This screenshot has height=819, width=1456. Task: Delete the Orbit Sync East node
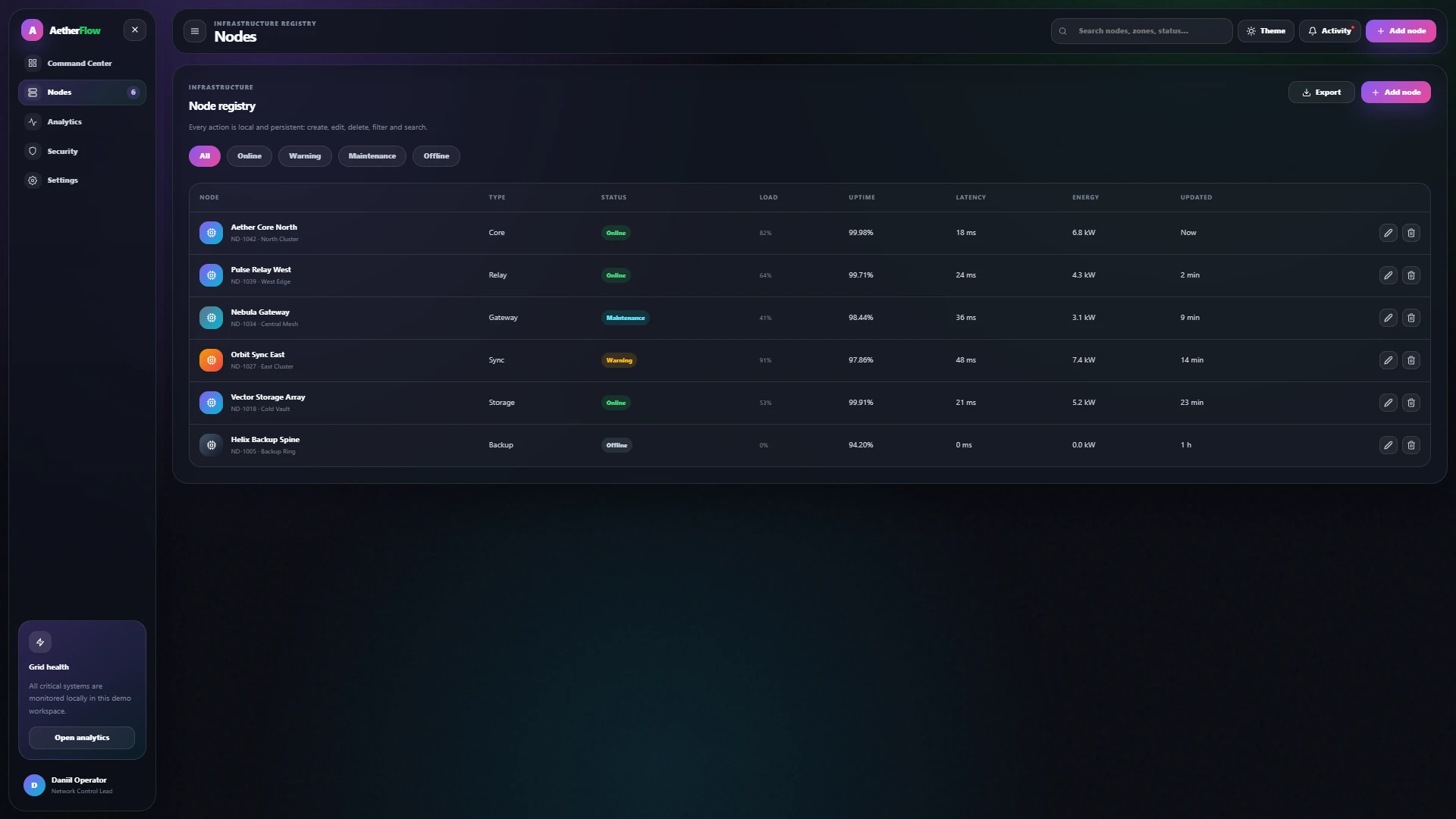(1410, 360)
